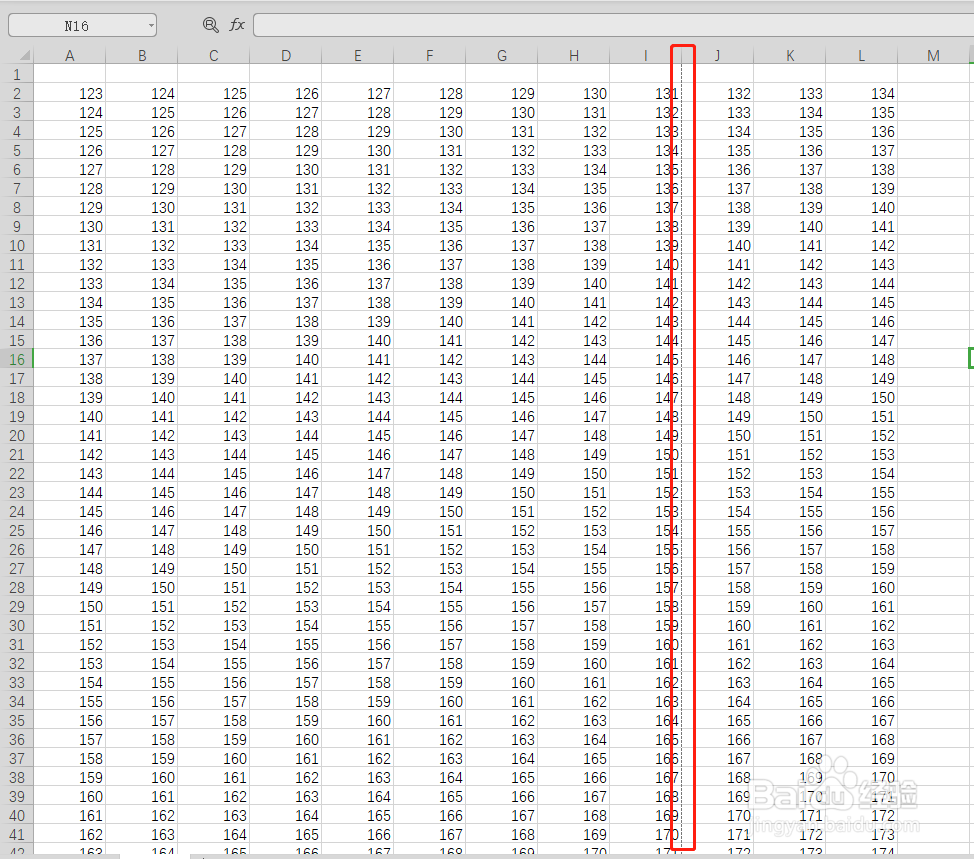This screenshot has height=859, width=974.
Task: Click cell L2 containing 134
Action: click(862, 94)
